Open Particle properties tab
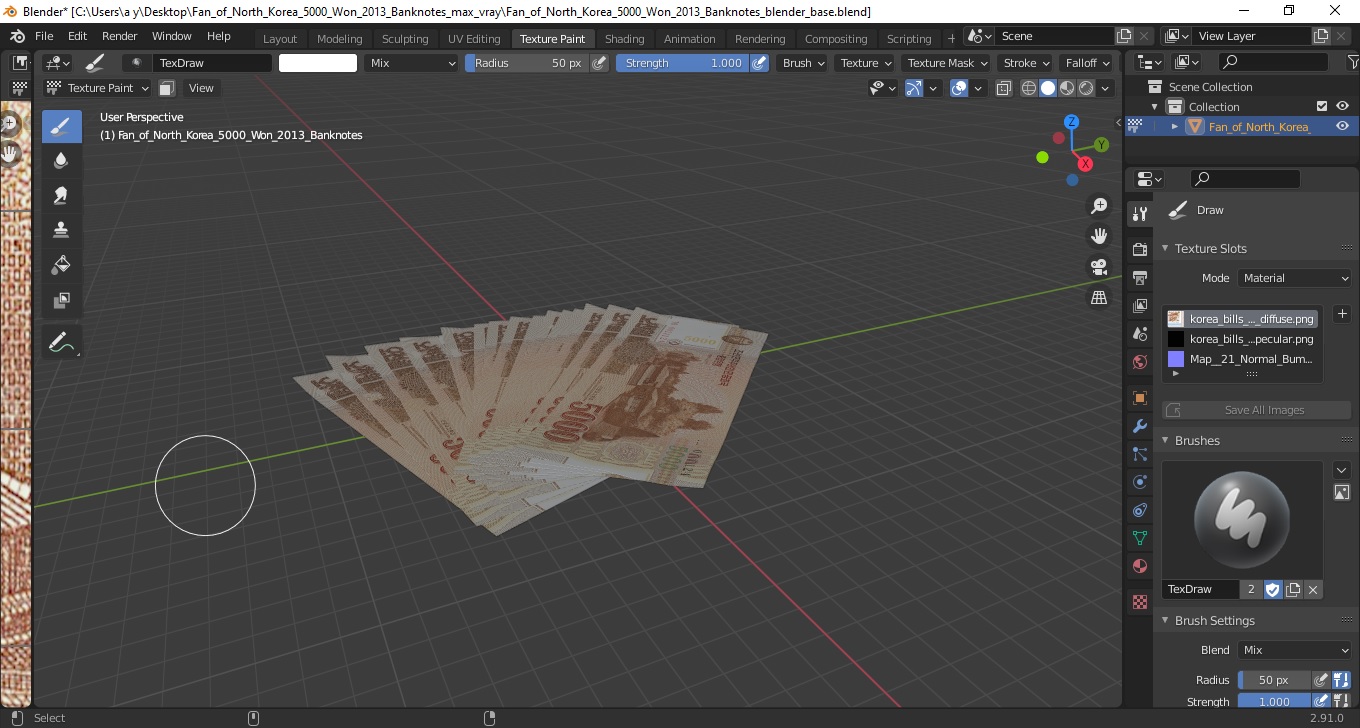The width and height of the screenshot is (1360, 728). [x=1139, y=454]
